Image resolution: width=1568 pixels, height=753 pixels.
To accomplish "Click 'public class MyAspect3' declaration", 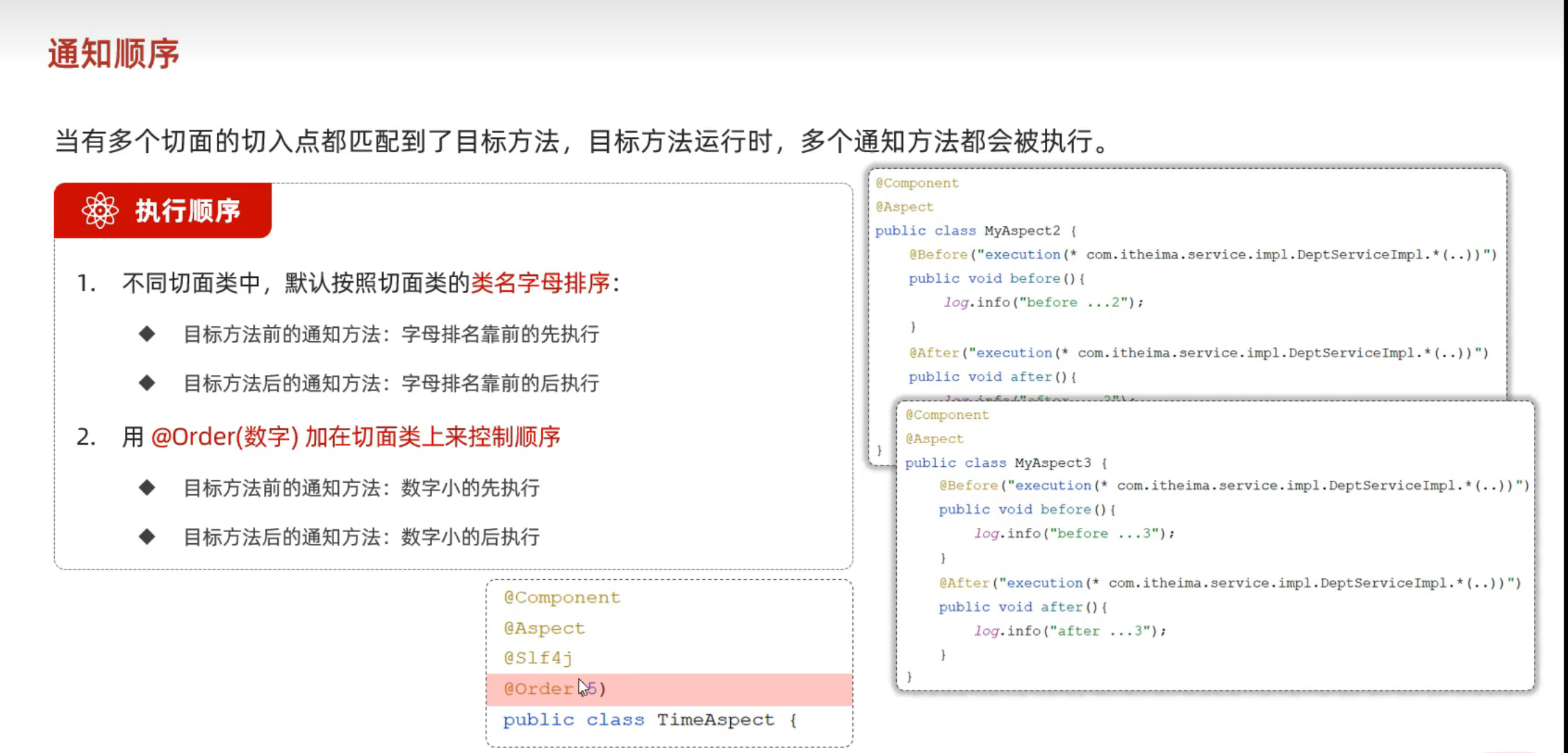I will [1005, 463].
